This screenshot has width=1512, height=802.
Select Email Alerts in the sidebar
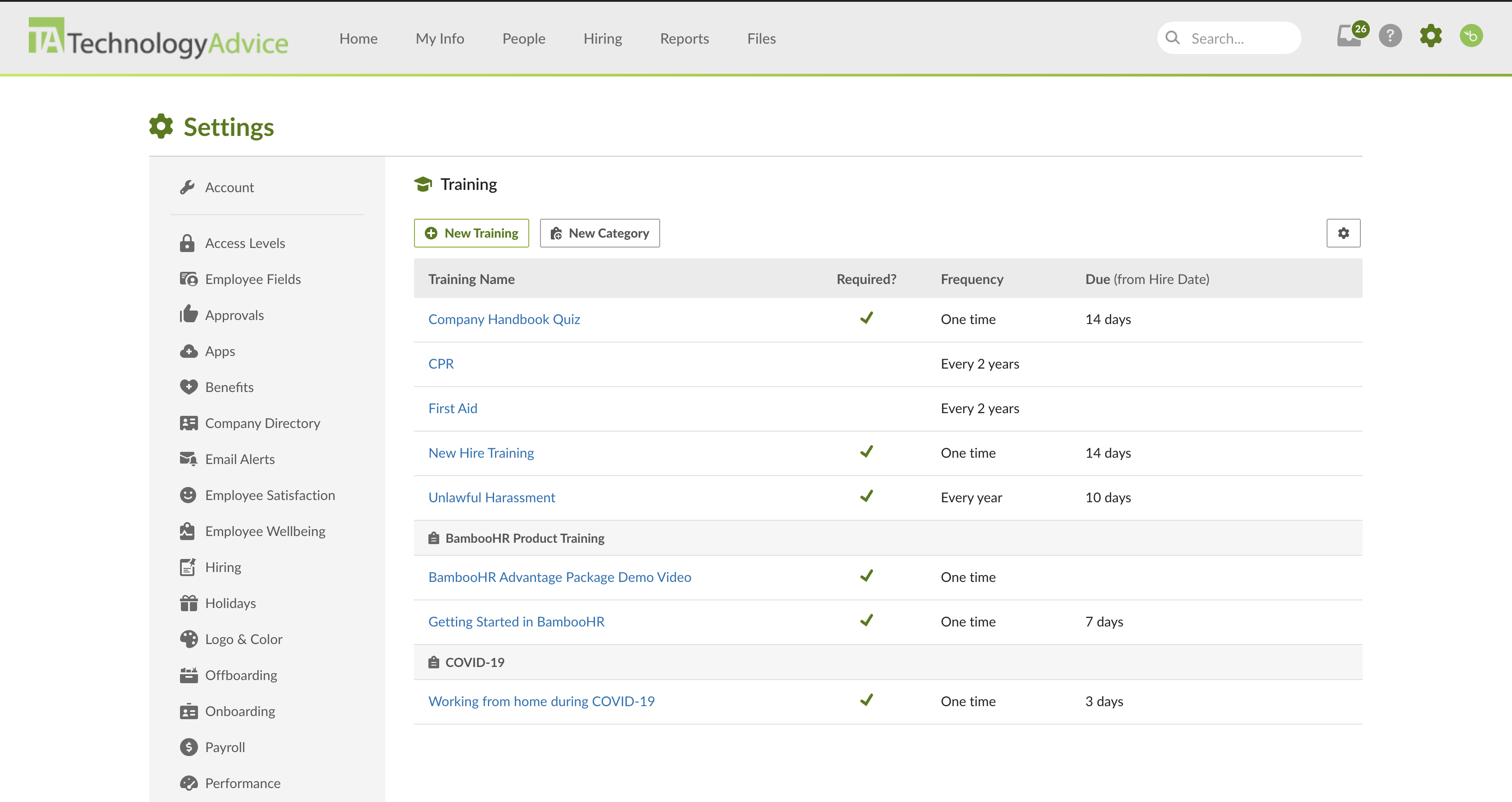[239, 459]
